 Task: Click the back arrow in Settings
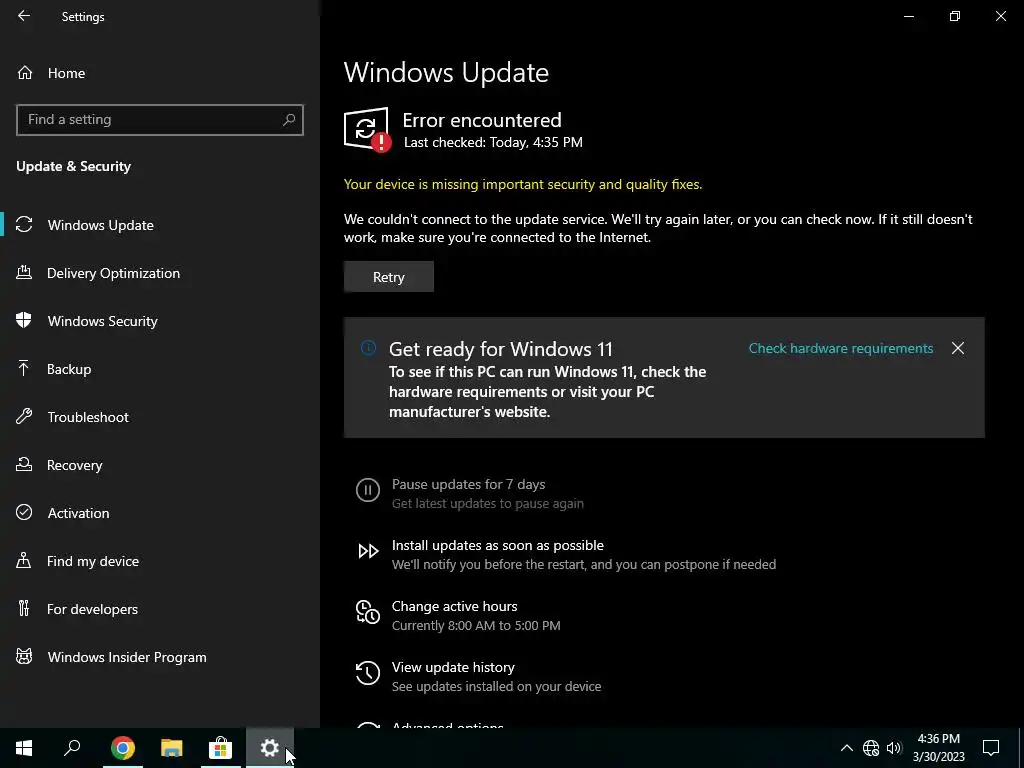point(24,16)
